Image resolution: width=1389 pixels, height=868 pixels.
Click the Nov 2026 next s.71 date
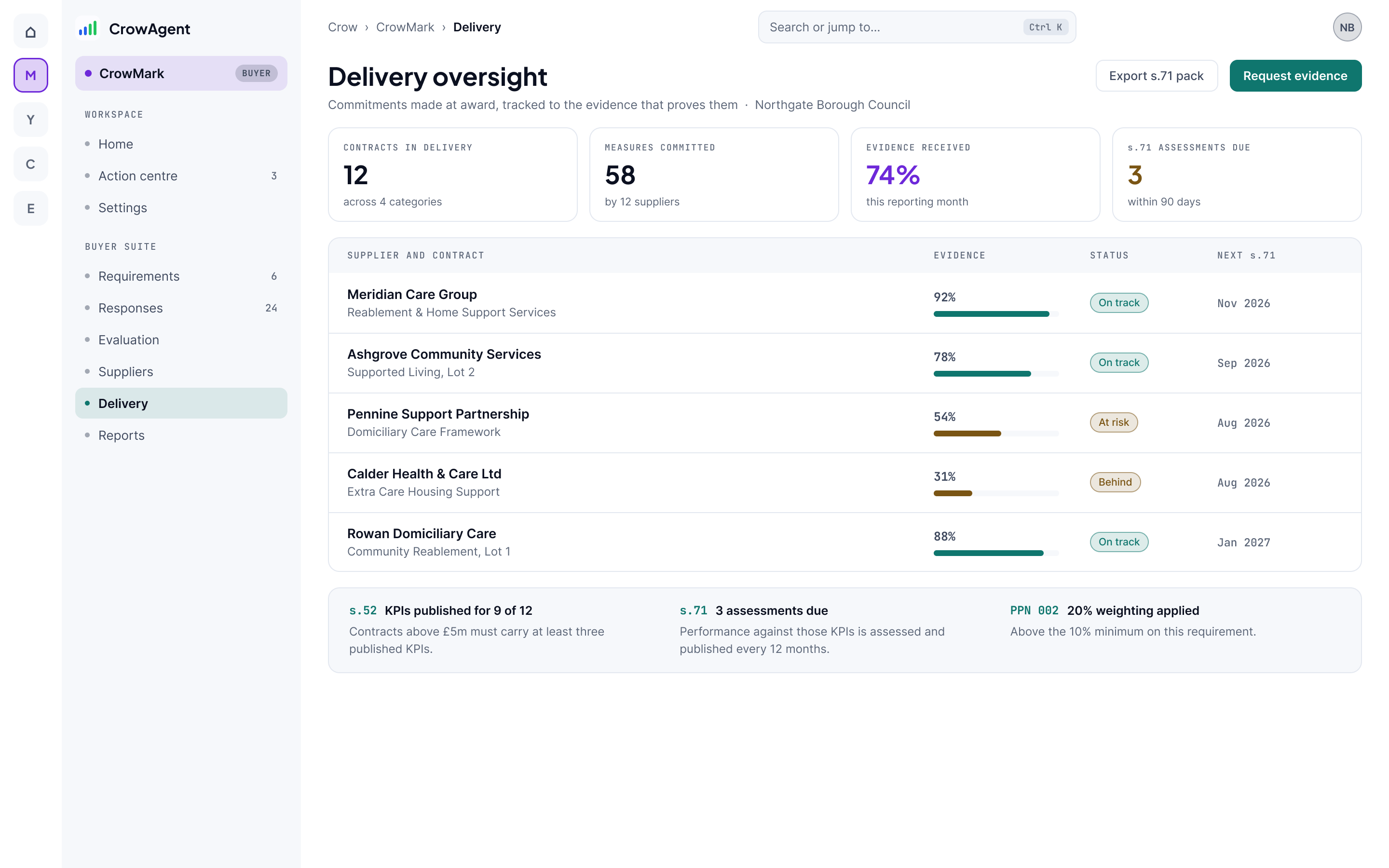point(1243,303)
